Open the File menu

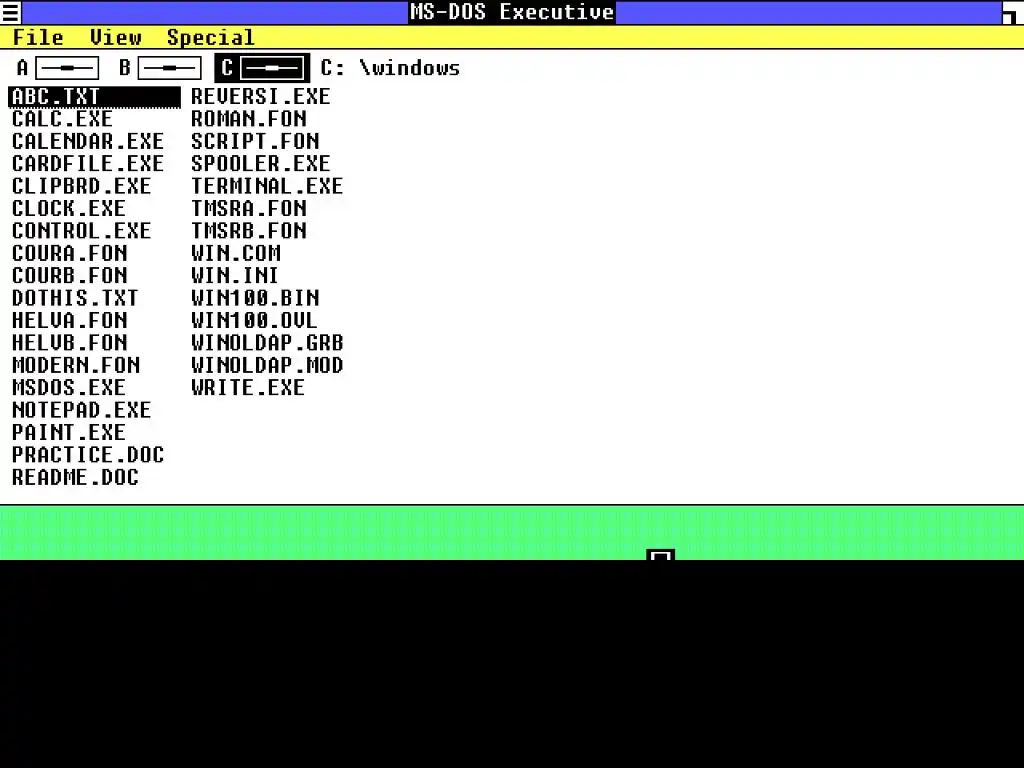click(x=38, y=37)
